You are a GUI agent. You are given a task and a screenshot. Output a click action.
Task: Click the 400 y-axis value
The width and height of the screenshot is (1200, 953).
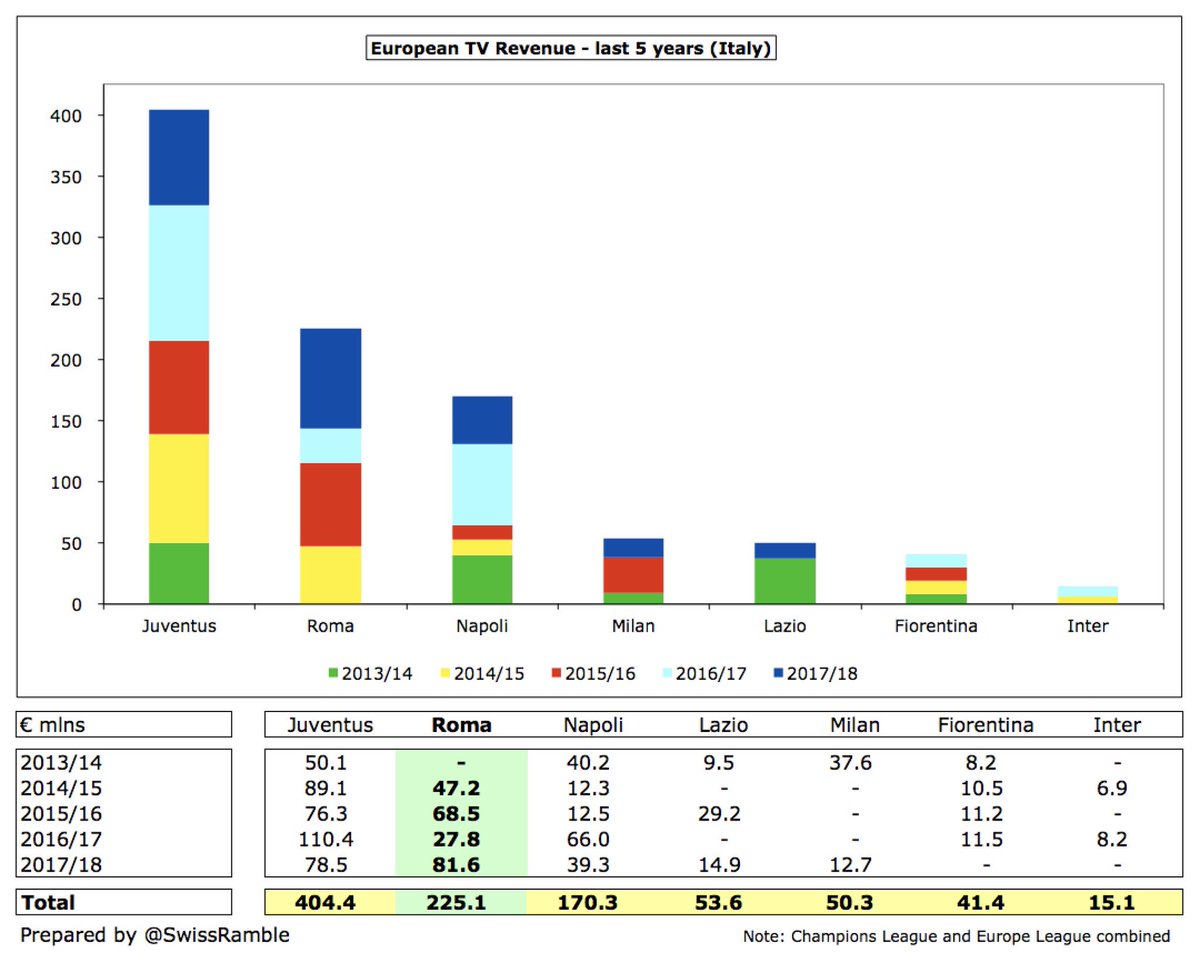64,116
